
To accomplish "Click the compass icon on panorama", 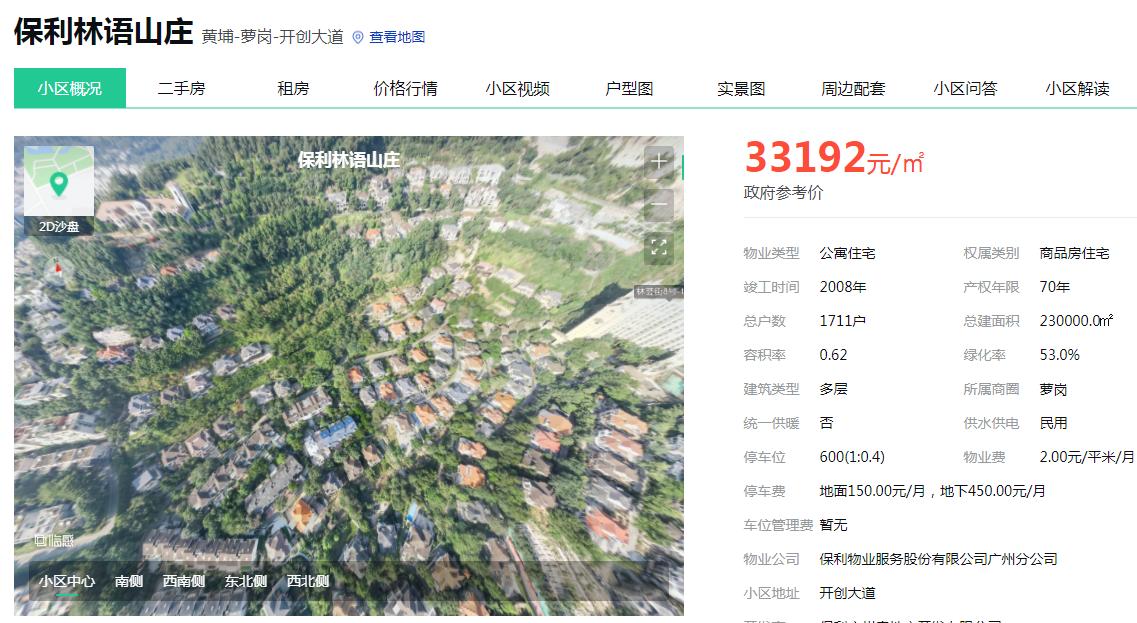I will [58, 269].
